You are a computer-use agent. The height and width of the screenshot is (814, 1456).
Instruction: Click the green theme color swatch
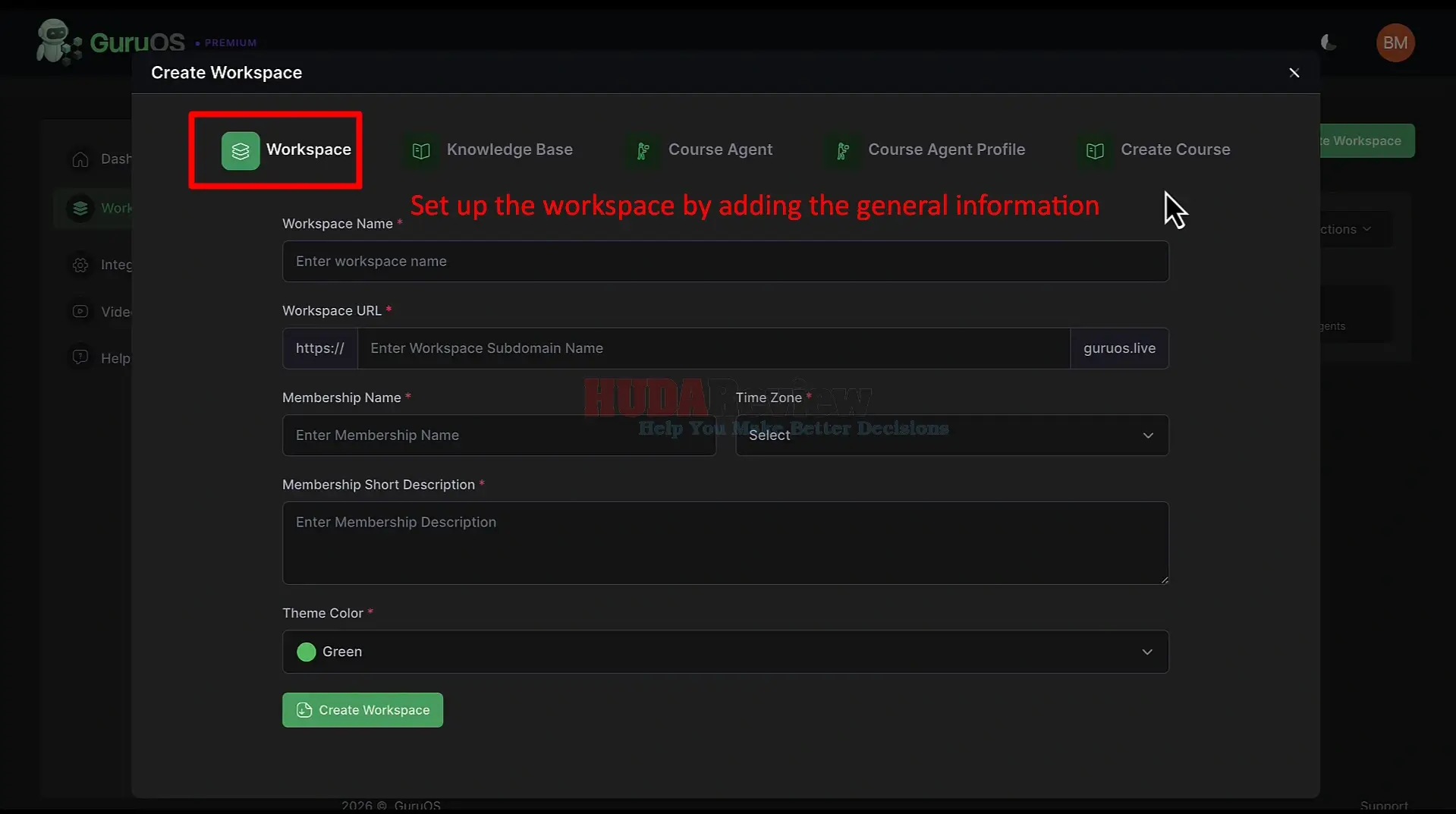coord(307,652)
